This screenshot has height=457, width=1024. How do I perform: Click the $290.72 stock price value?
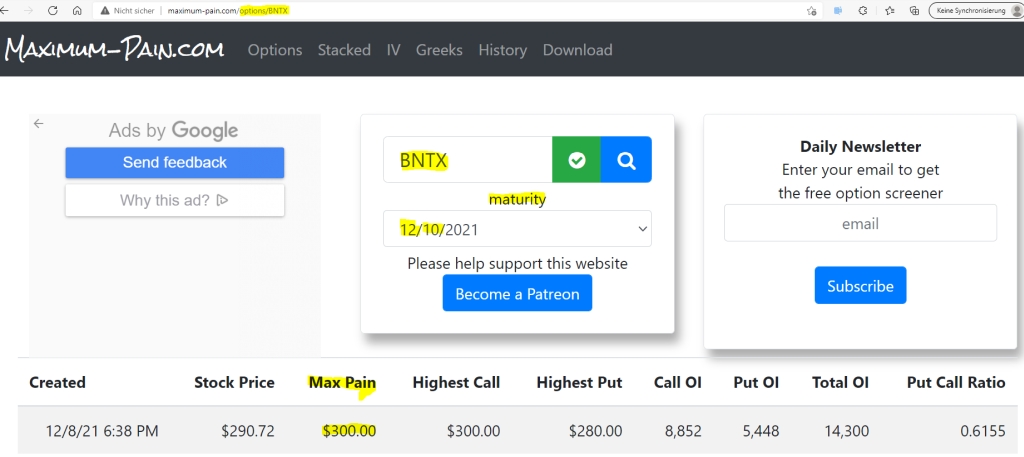click(248, 432)
